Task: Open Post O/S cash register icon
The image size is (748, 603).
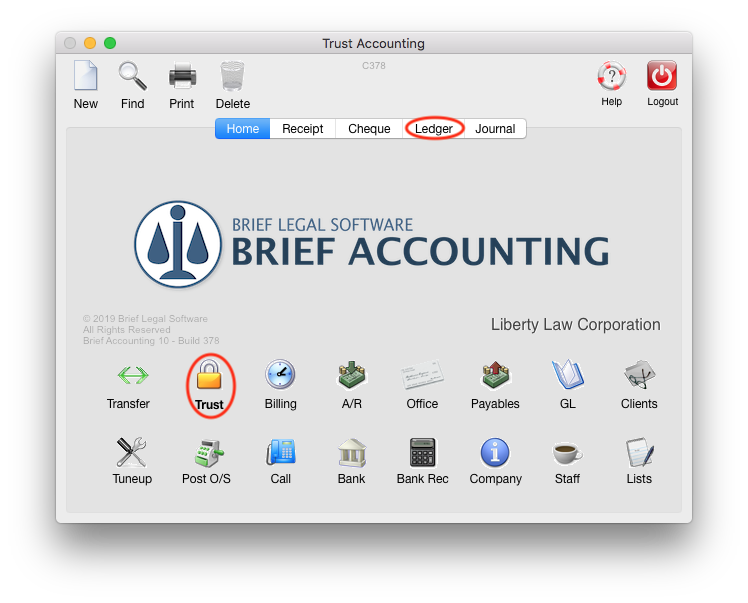Action: pyautogui.click(x=208, y=452)
